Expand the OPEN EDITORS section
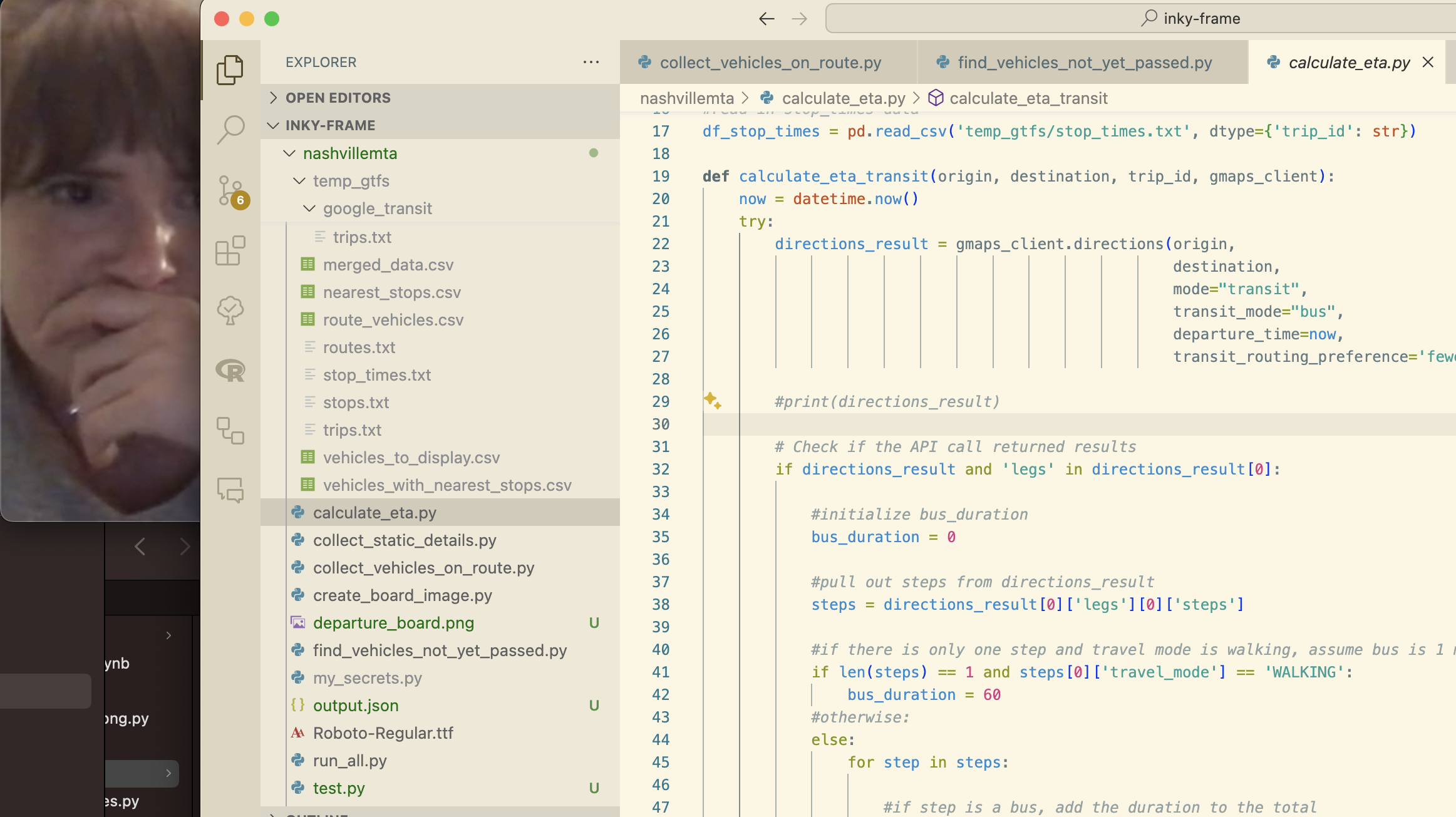Image resolution: width=1456 pixels, height=817 pixels. (x=440, y=98)
